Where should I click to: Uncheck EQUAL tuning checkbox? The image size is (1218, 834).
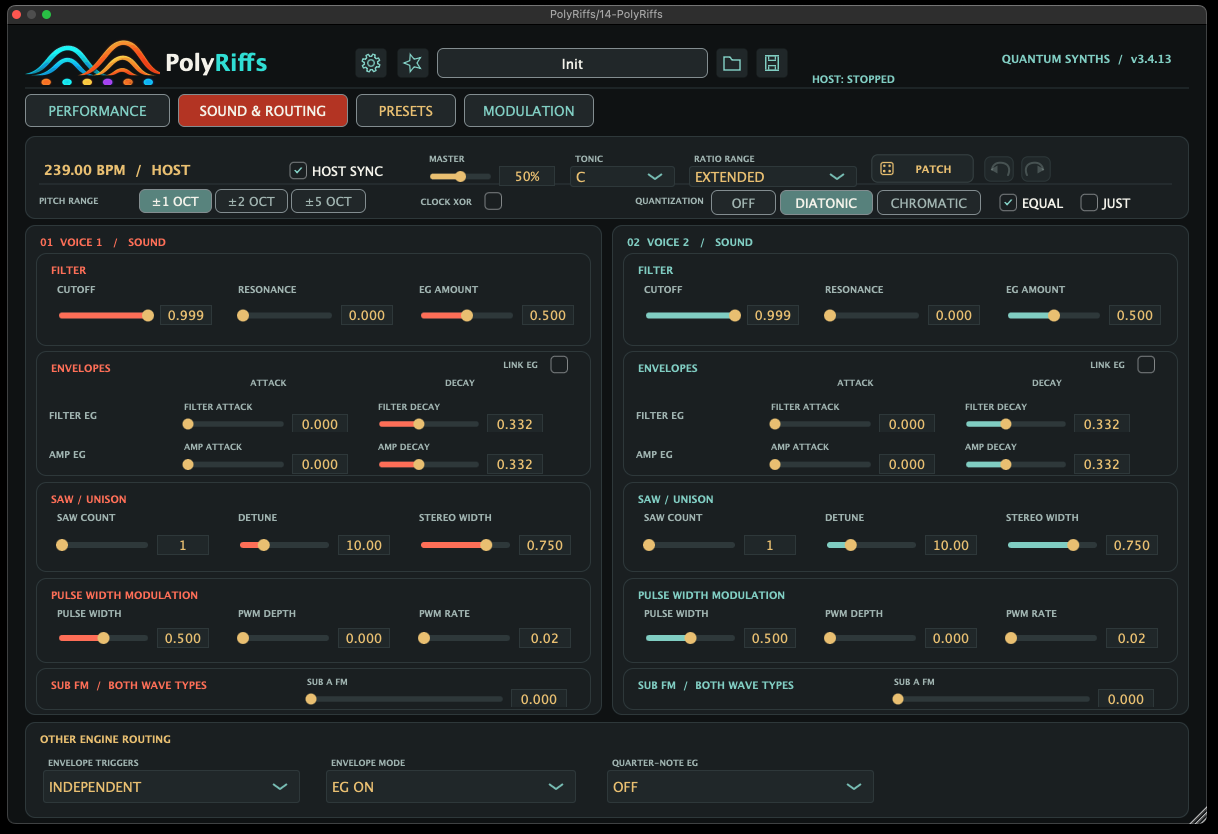1009,202
